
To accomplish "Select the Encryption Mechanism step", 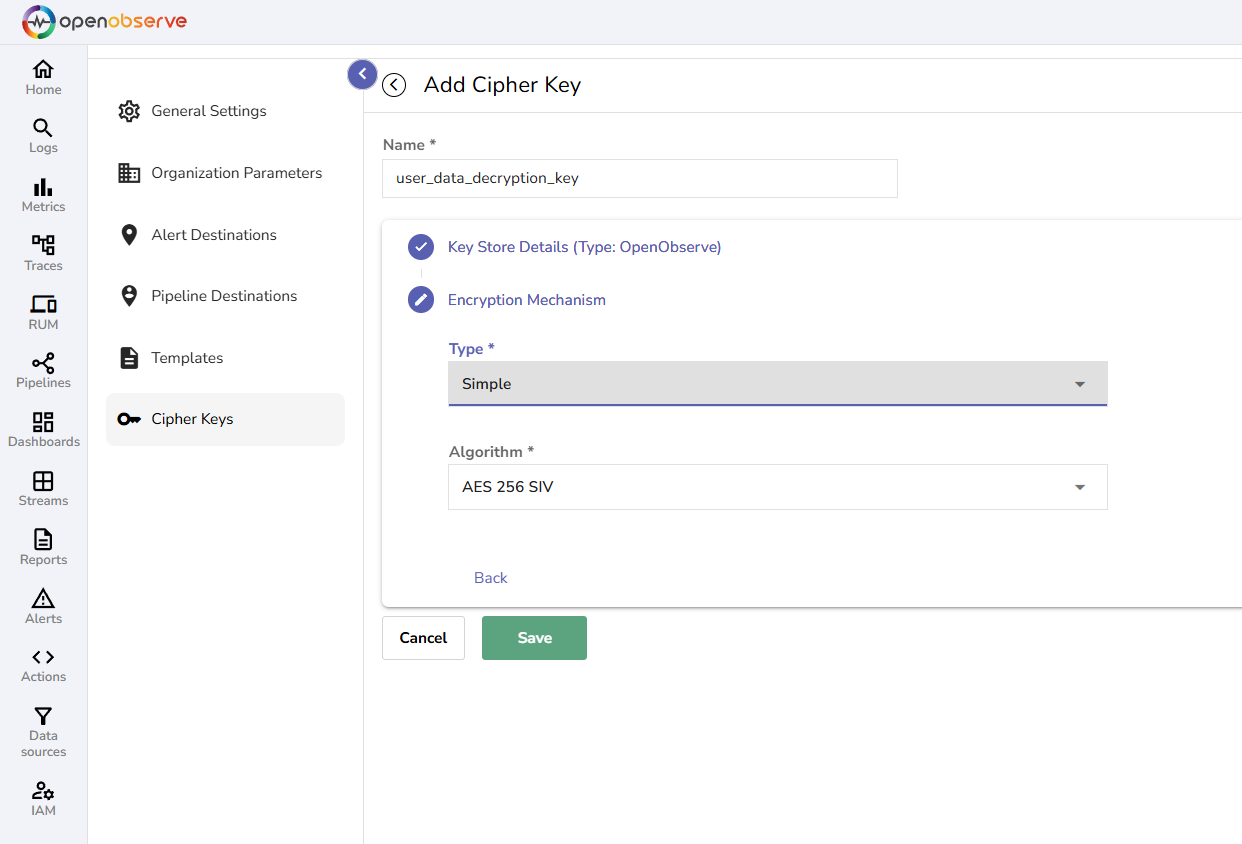I will [x=526, y=299].
